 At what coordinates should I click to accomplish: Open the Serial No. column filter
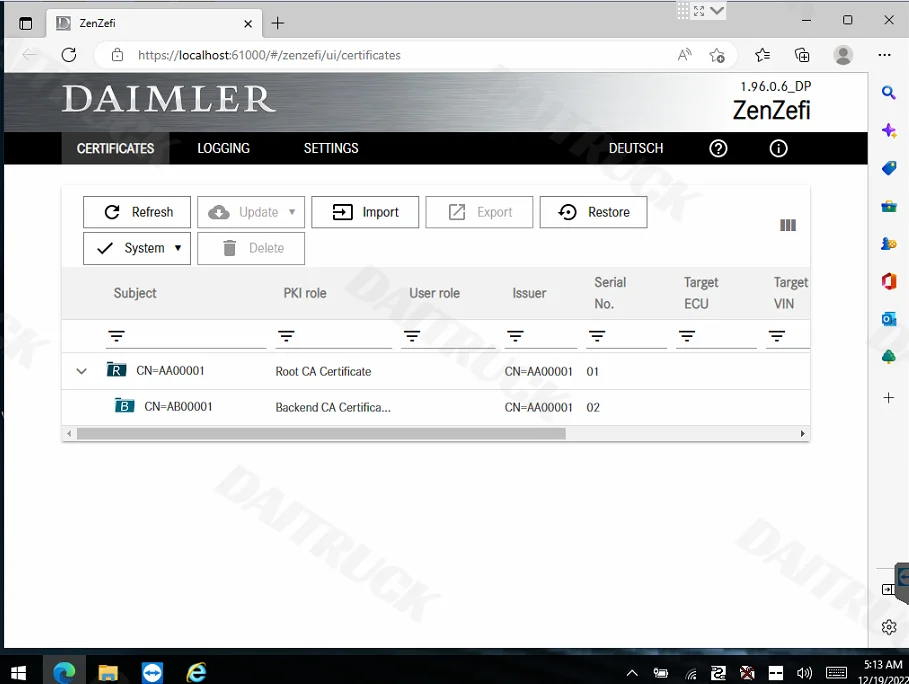pos(597,336)
